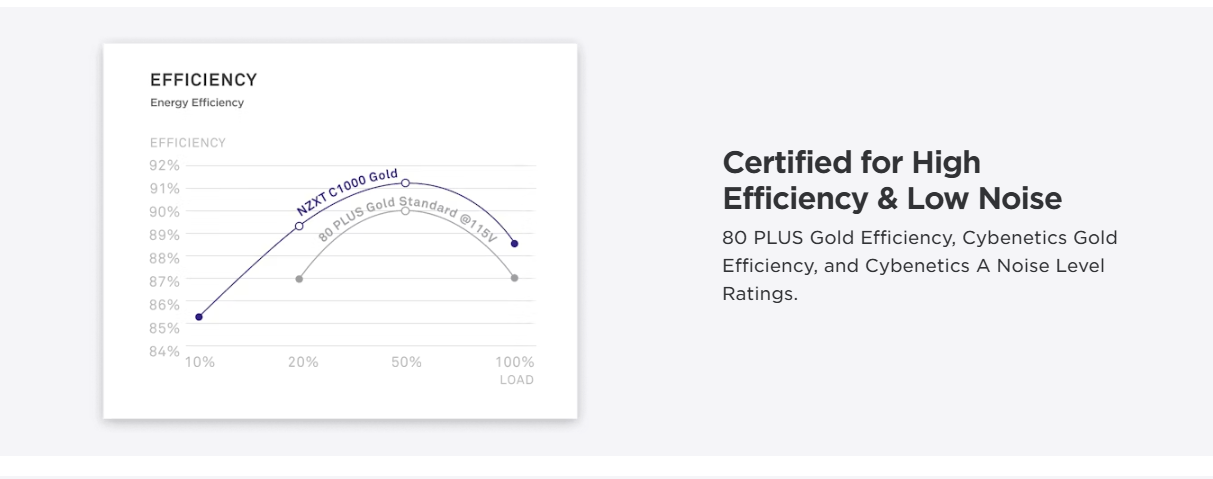Click the NZXT data point at 10% load
Image resolution: width=1213 pixels, height=479 pixels.
click(x=199, y=317)
